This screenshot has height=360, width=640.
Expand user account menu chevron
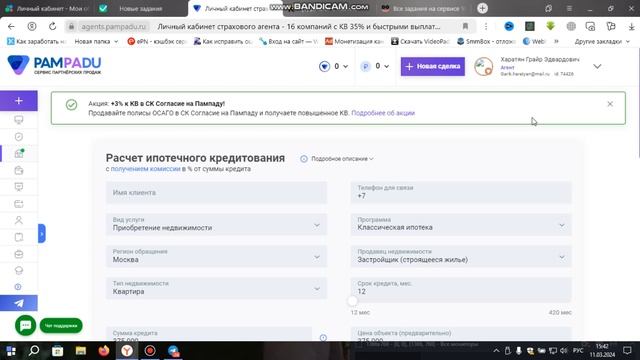coord(597,67)
